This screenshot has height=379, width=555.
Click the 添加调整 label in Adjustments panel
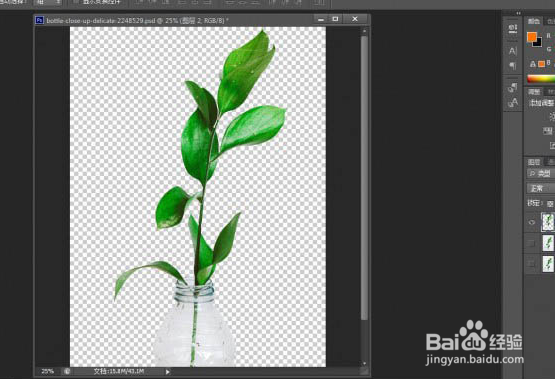[x=541, y=103]
